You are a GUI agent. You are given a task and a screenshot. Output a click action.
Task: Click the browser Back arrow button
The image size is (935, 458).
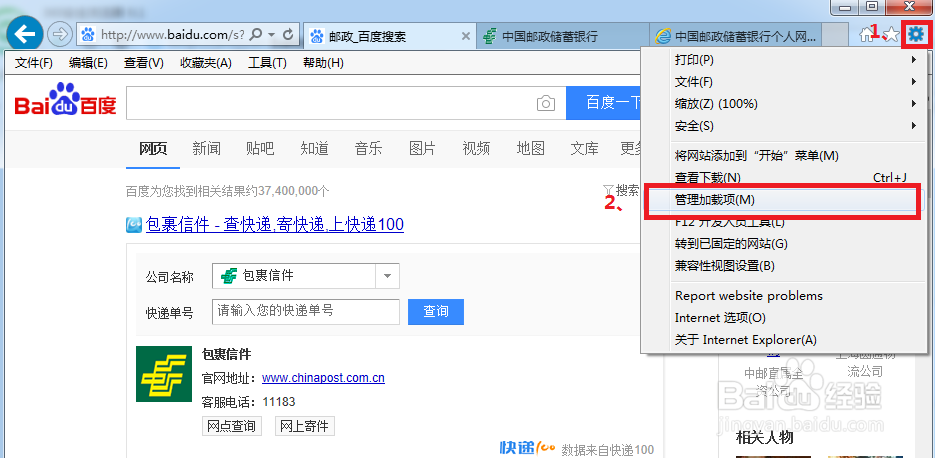(x=24, y=35)
